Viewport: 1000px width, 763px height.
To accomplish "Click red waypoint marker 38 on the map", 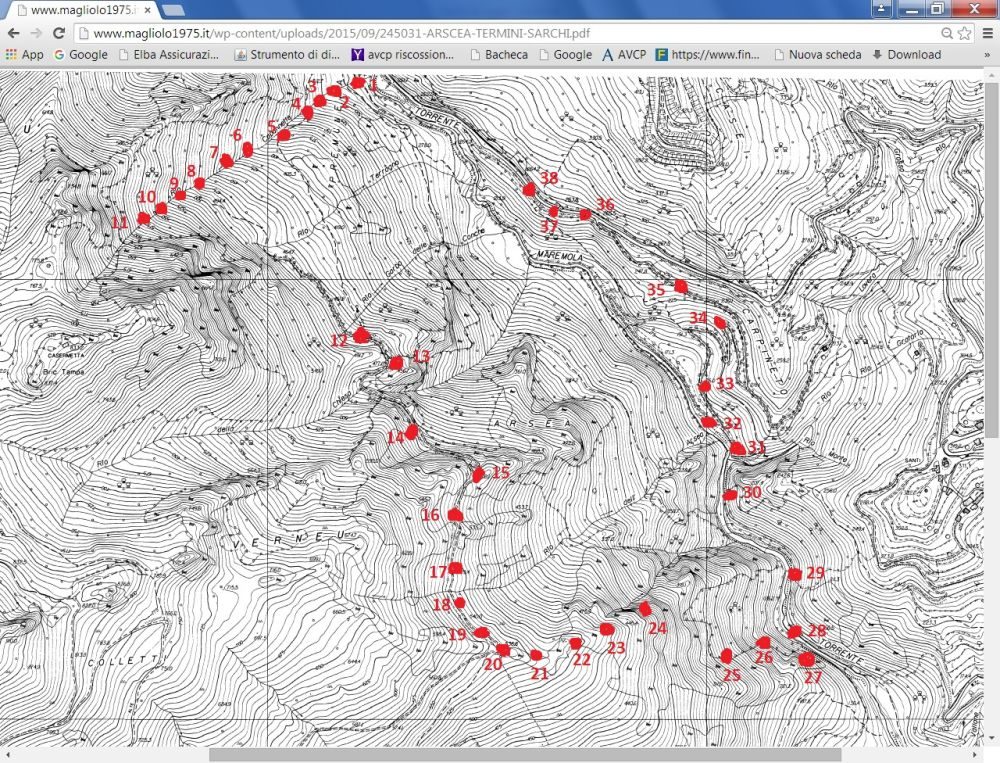I will click(x=529, y=189).
